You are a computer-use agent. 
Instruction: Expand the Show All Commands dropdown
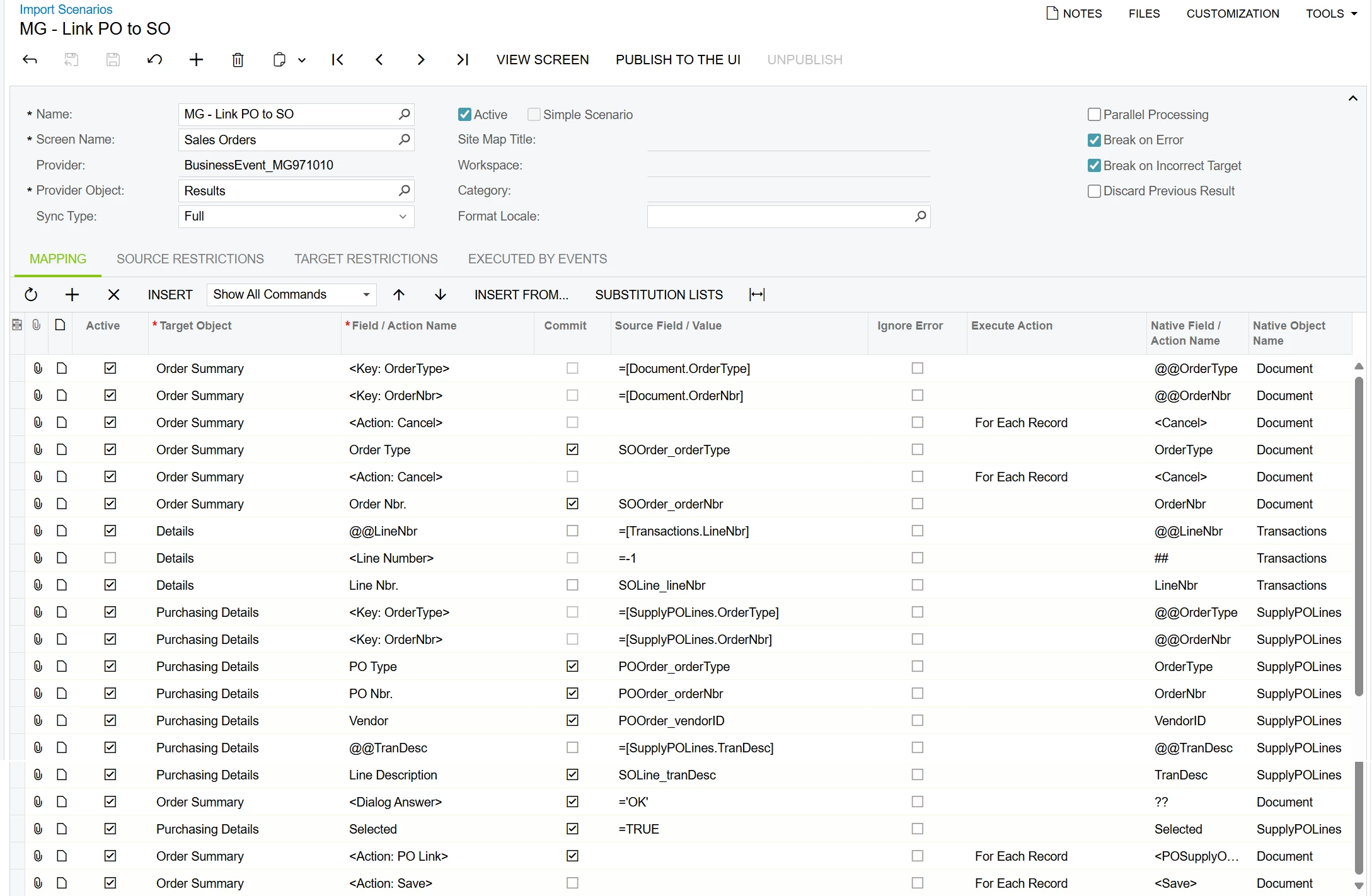(x=366, y=294)
